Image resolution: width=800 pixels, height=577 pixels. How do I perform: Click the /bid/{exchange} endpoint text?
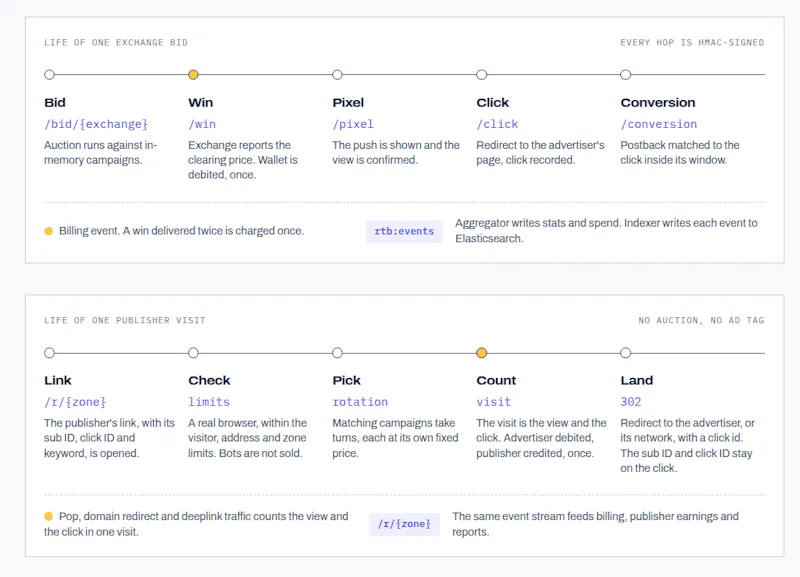pyautogui.click(x=96, y=124)
